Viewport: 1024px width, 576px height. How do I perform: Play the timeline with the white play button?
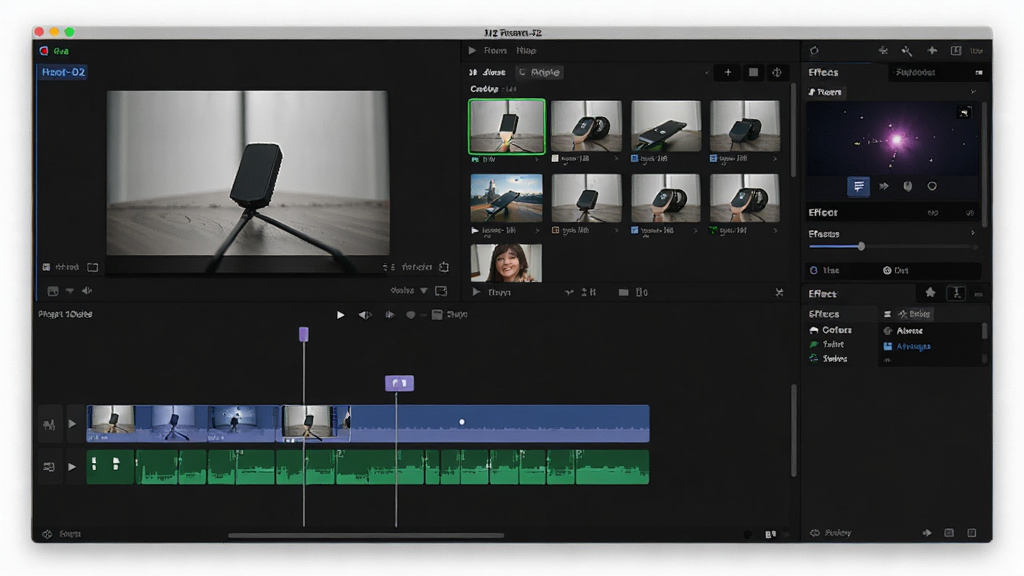point(340,315)
